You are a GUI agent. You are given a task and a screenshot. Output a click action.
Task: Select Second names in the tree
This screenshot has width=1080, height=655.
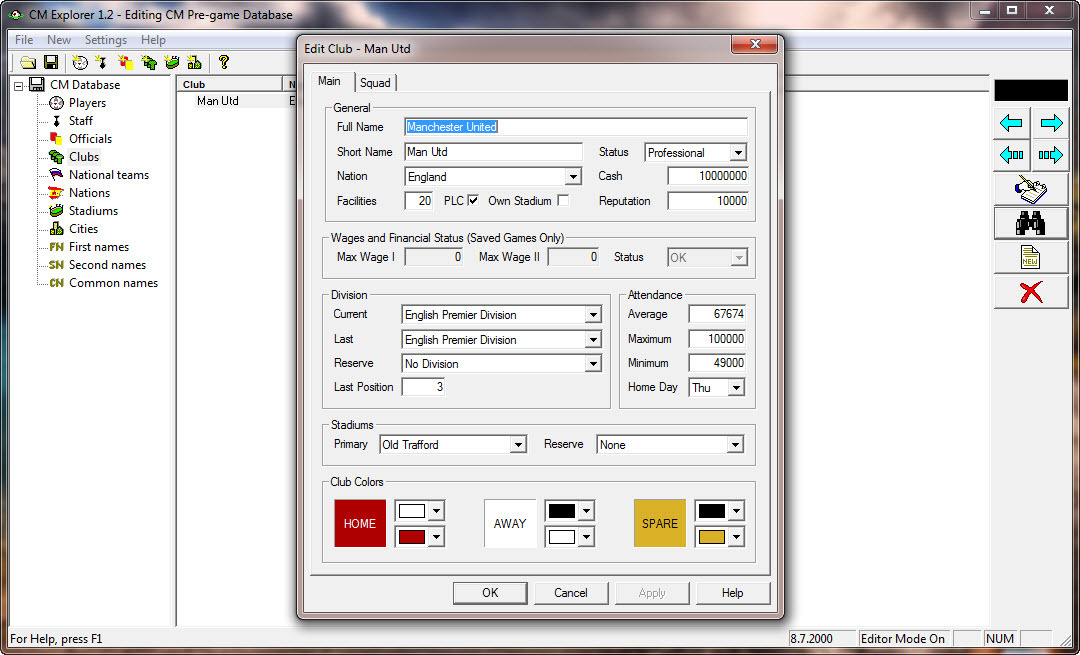107,264
